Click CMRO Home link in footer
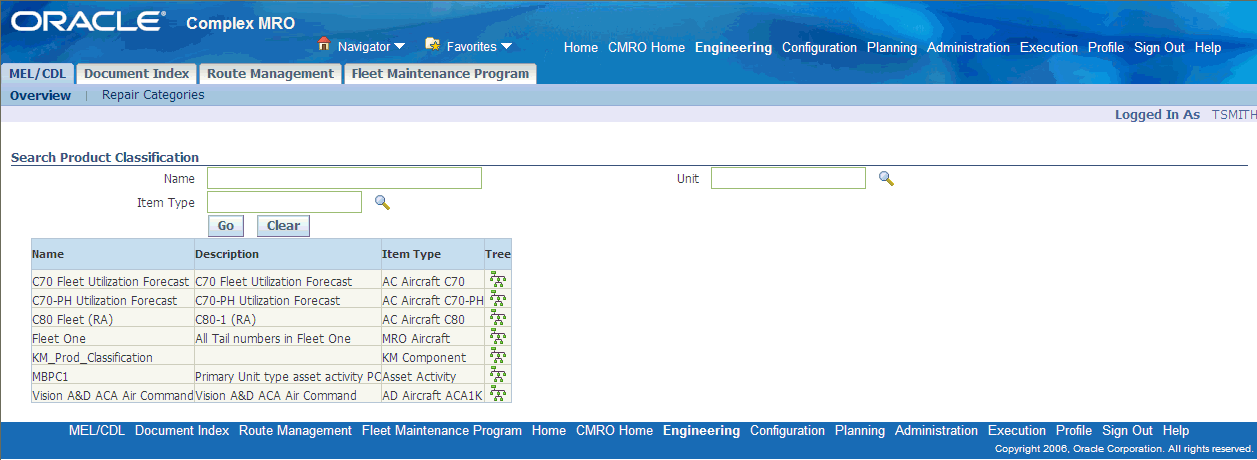This screenshot has height=460, width=1257. 614,431
